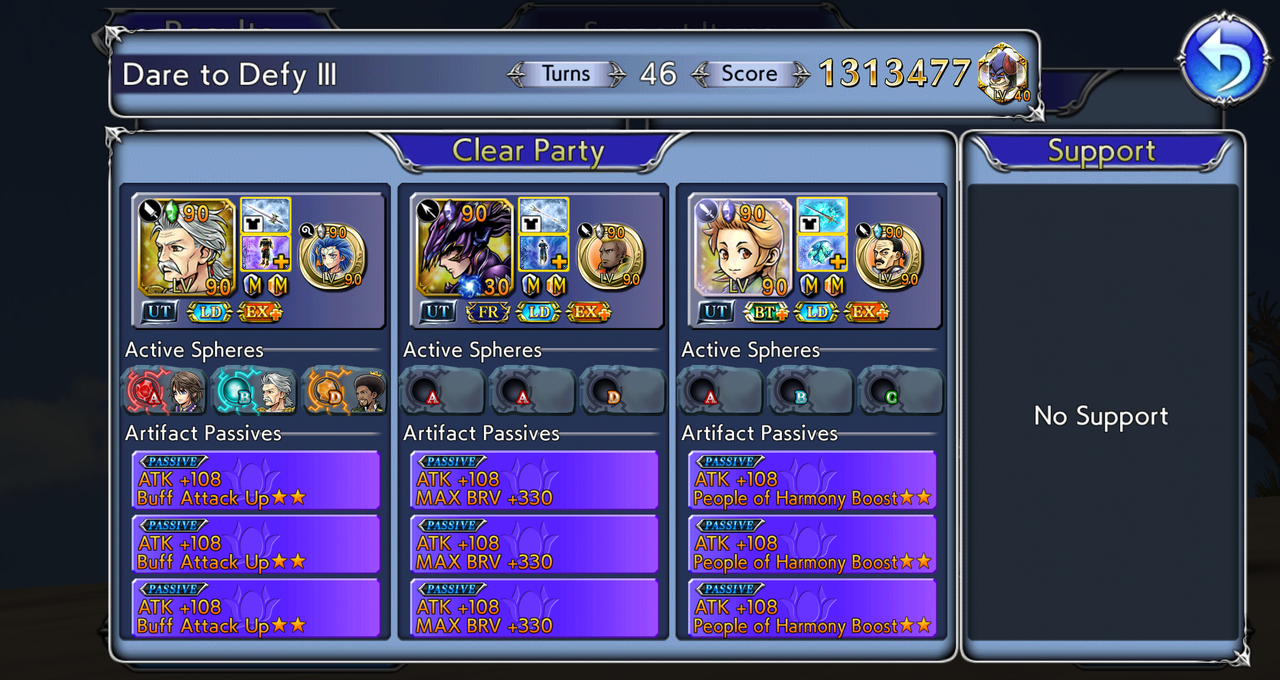Select the dark purple armored knight portrait
Image resolution: width=1280 pixels, height=680 pixels.
pos(464,247)
